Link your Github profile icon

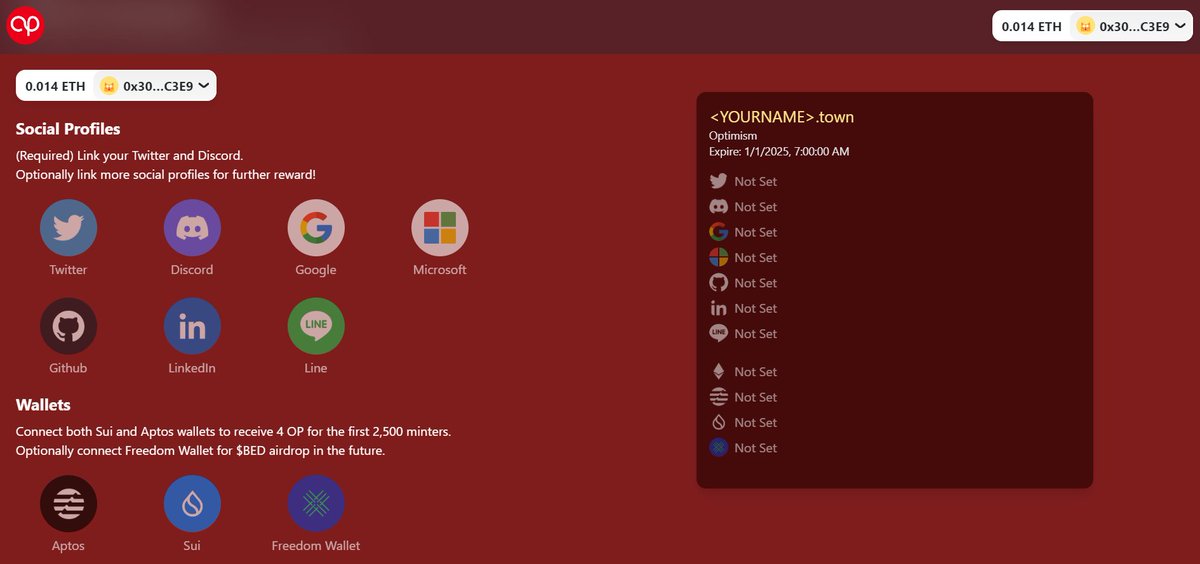point(68,326)
